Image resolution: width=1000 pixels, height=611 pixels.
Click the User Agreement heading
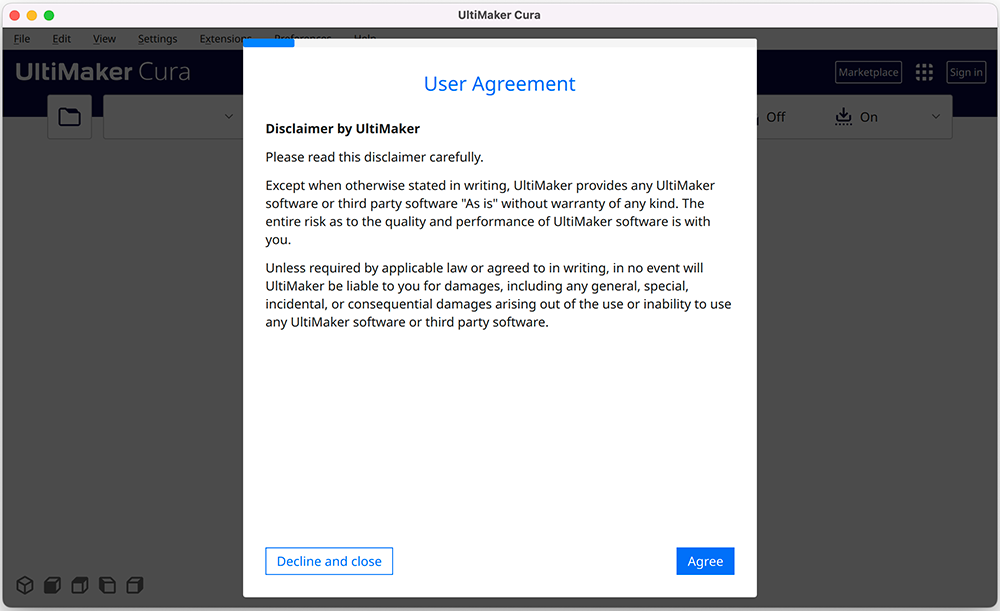pos(499,84)
